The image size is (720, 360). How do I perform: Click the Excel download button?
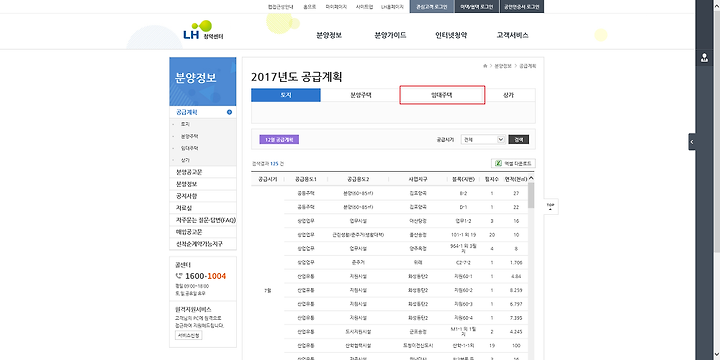(x=513, y=163)
